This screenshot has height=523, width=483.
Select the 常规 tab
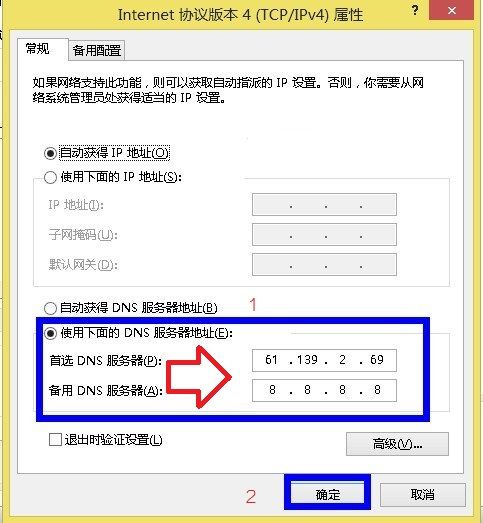[38, 49]
